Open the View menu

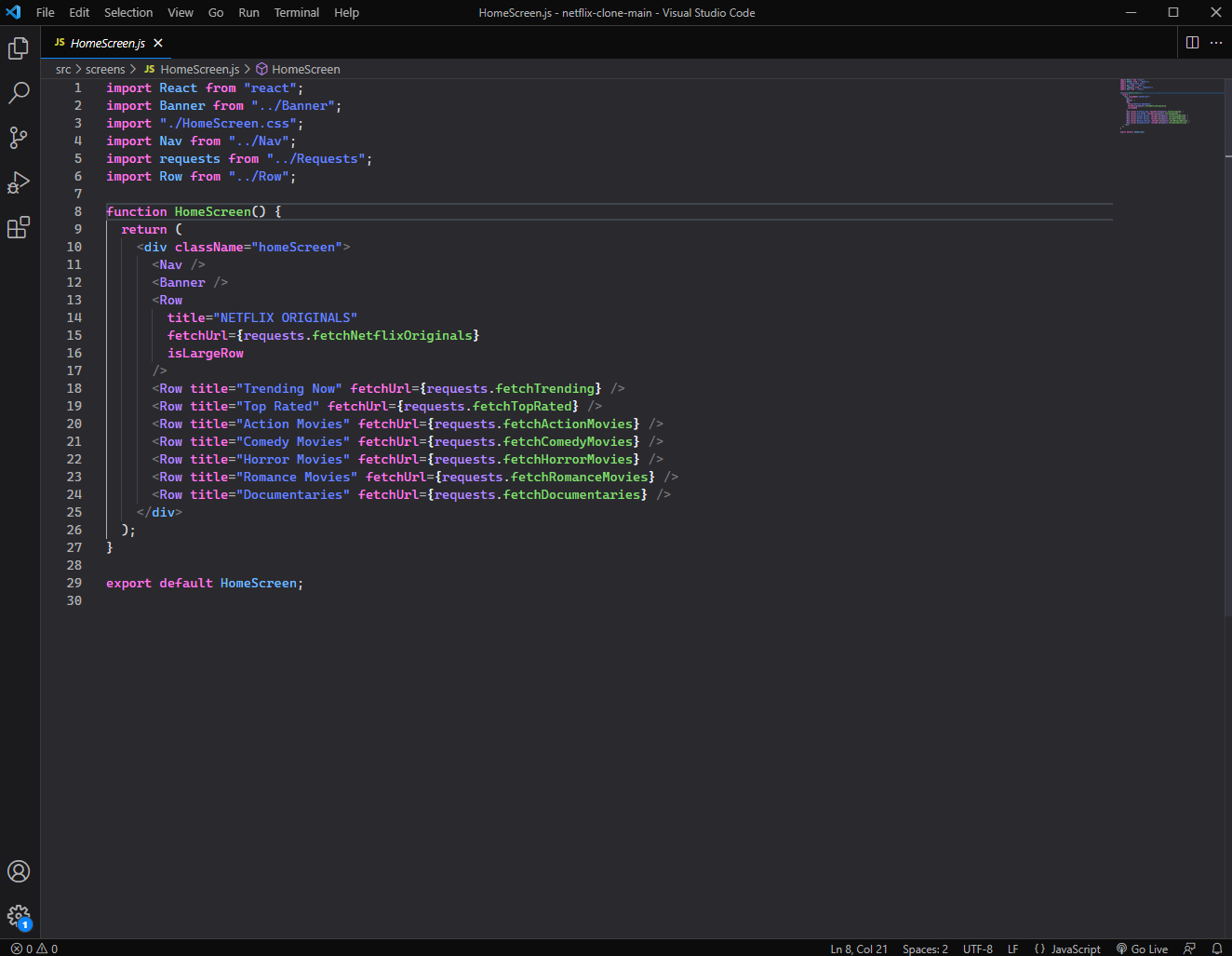tap(181, 12)
